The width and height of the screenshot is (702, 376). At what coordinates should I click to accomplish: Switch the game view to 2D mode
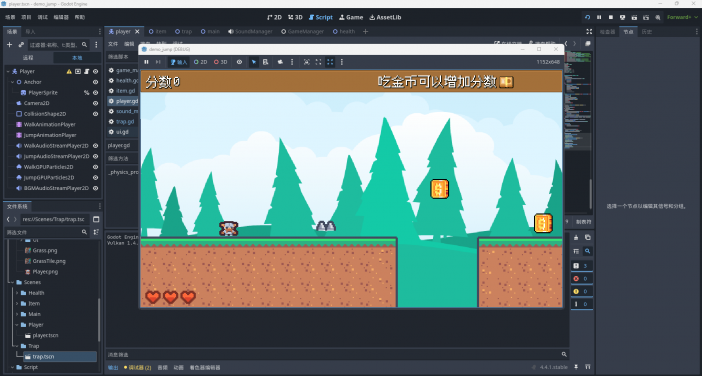[x=200, y=62]
